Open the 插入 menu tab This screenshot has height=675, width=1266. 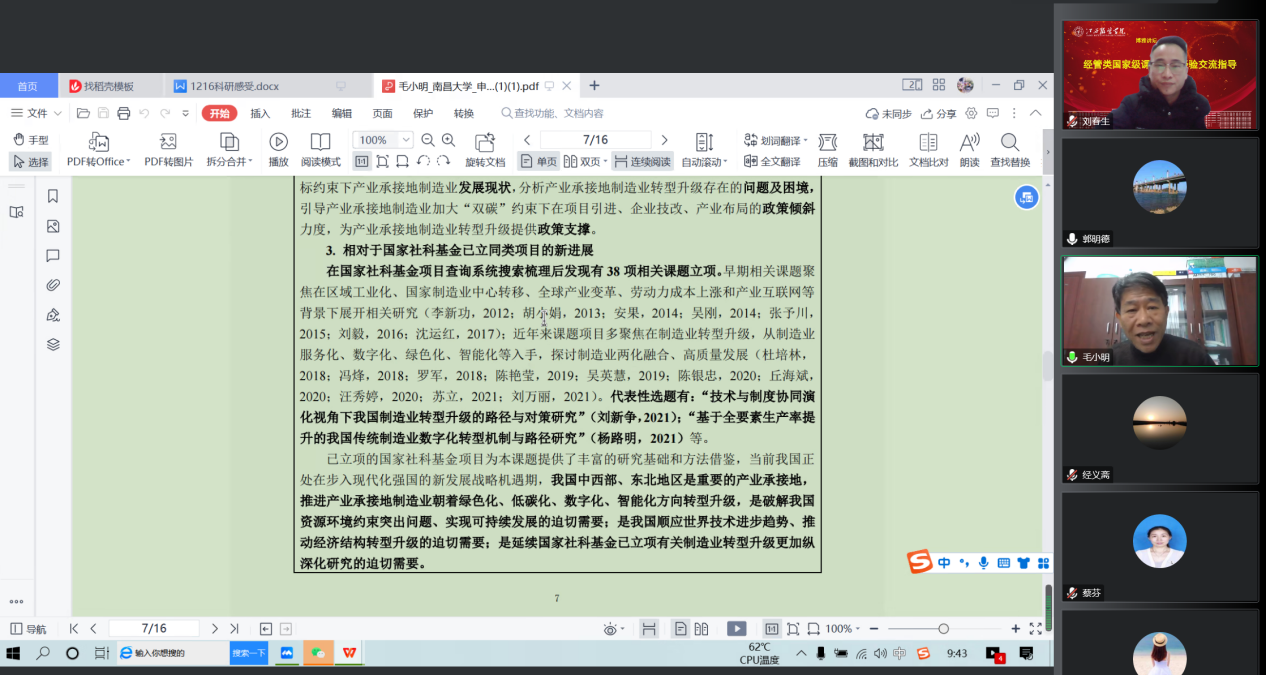(260, 113)
